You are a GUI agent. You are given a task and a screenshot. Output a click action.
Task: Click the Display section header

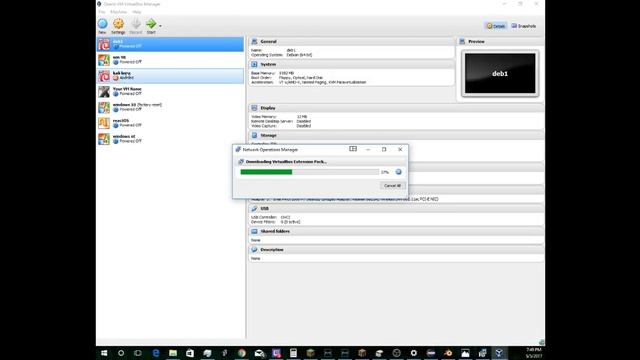coord(396,108)
